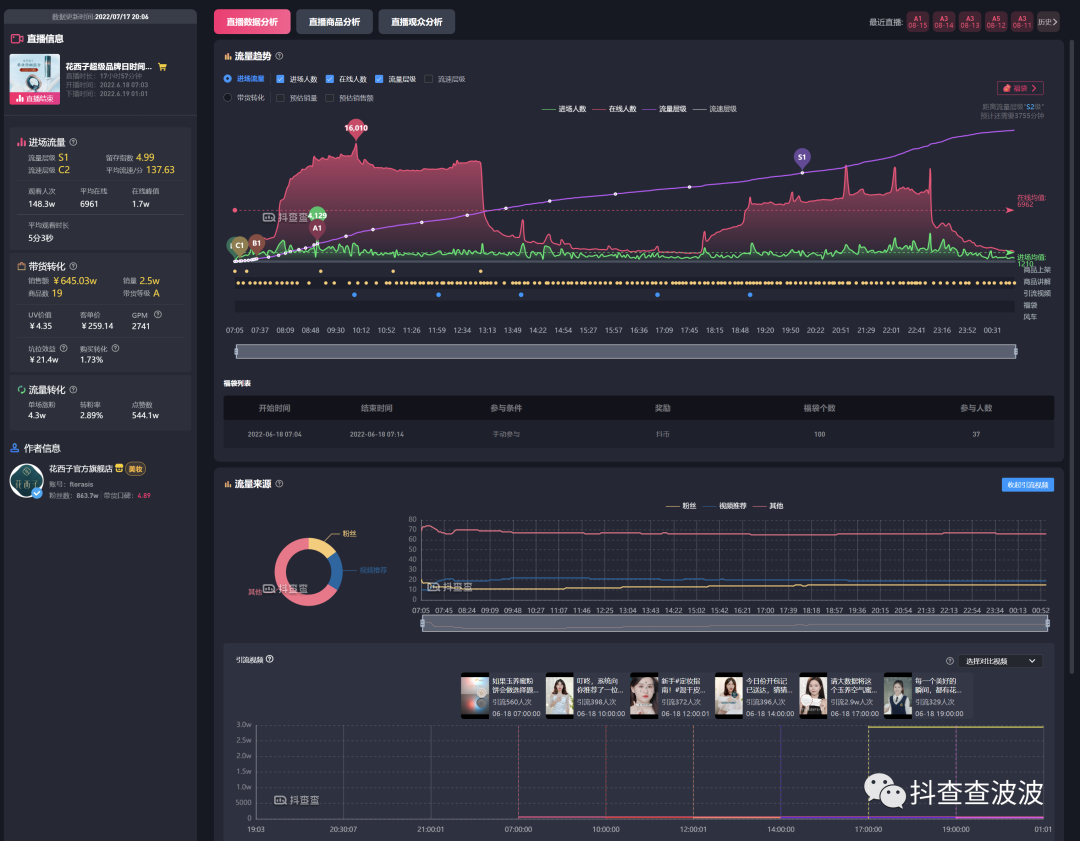
Task: Open recent livestream A5 08-12
Action: [996, 22]
